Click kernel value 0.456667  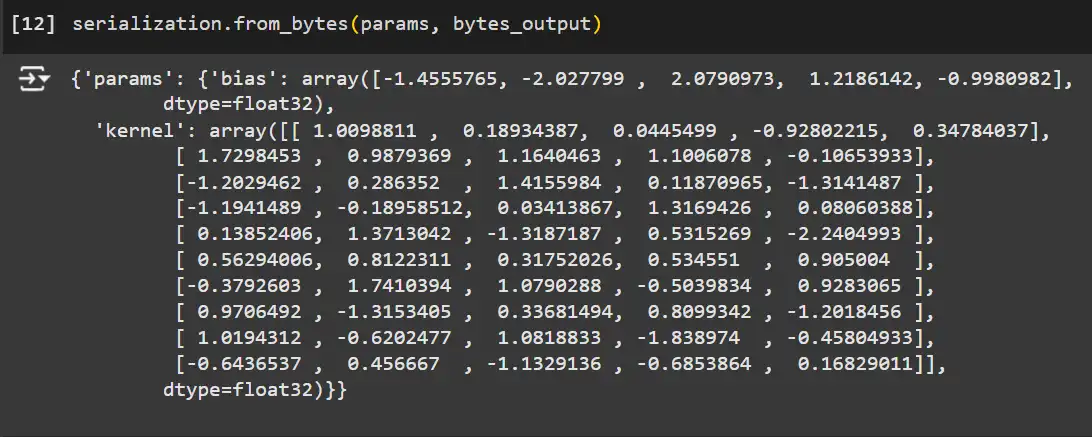pos(394,364)
